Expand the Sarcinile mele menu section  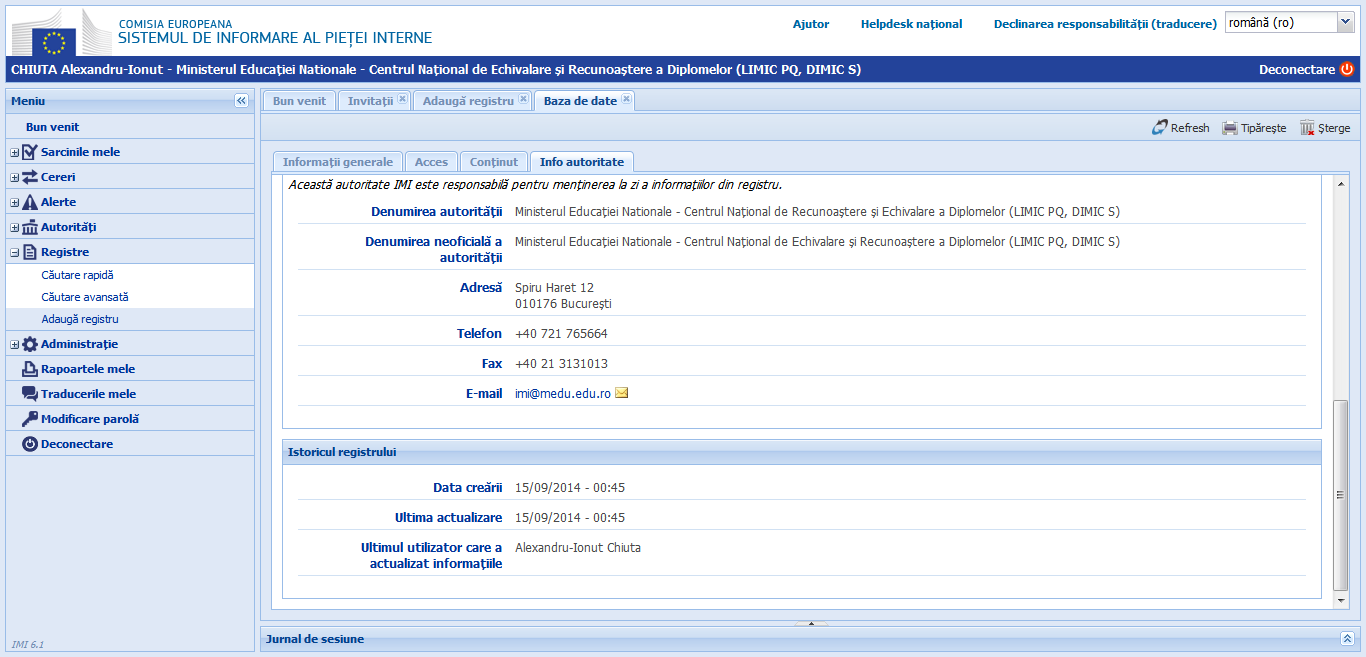point(12,151)
